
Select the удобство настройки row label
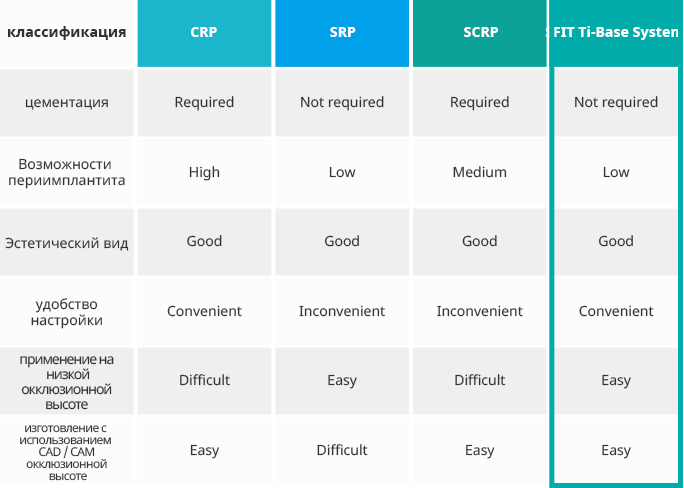pyautogui.click(x=67, y=311)
